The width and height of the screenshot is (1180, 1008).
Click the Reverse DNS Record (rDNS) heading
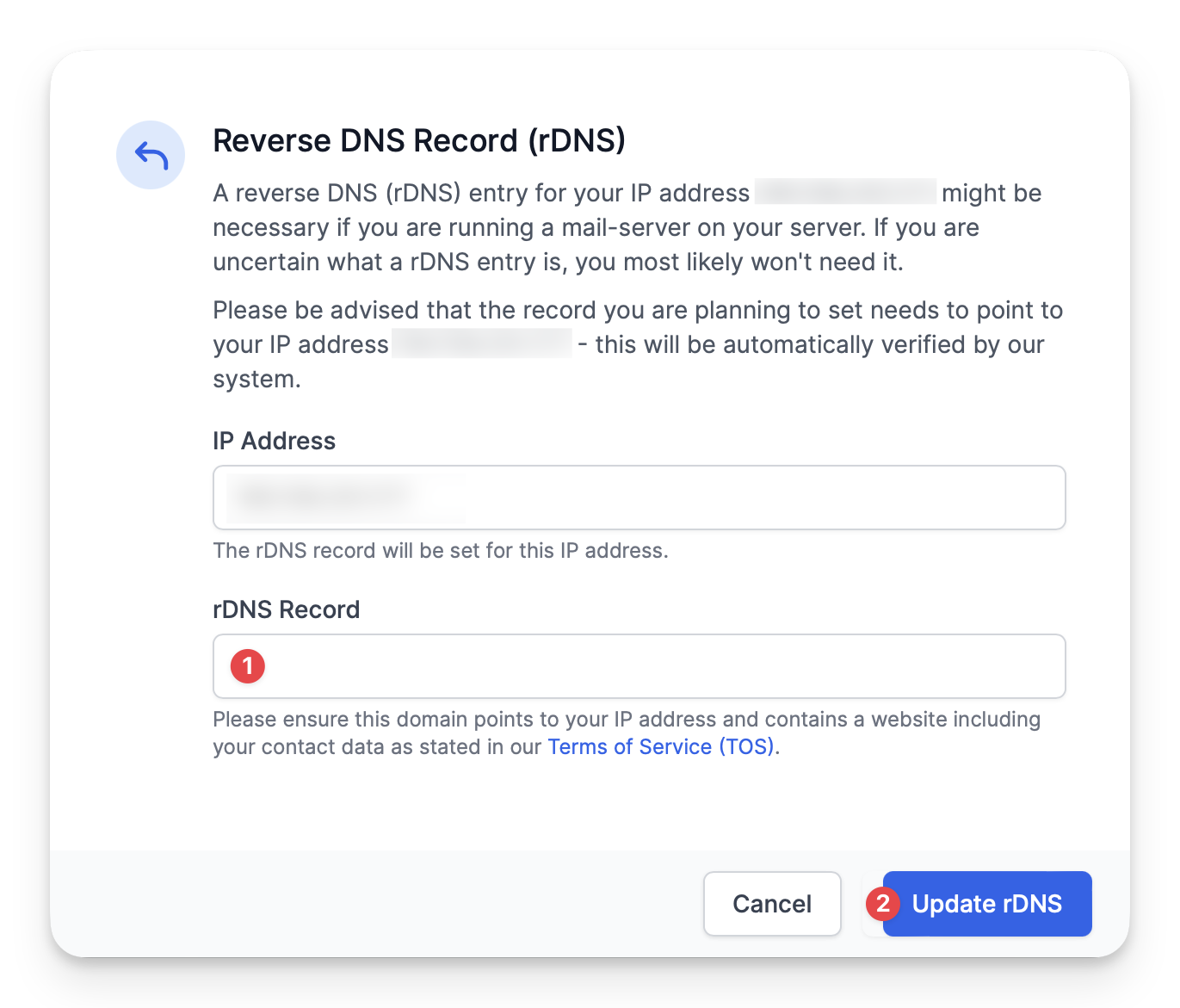(419, 140)
